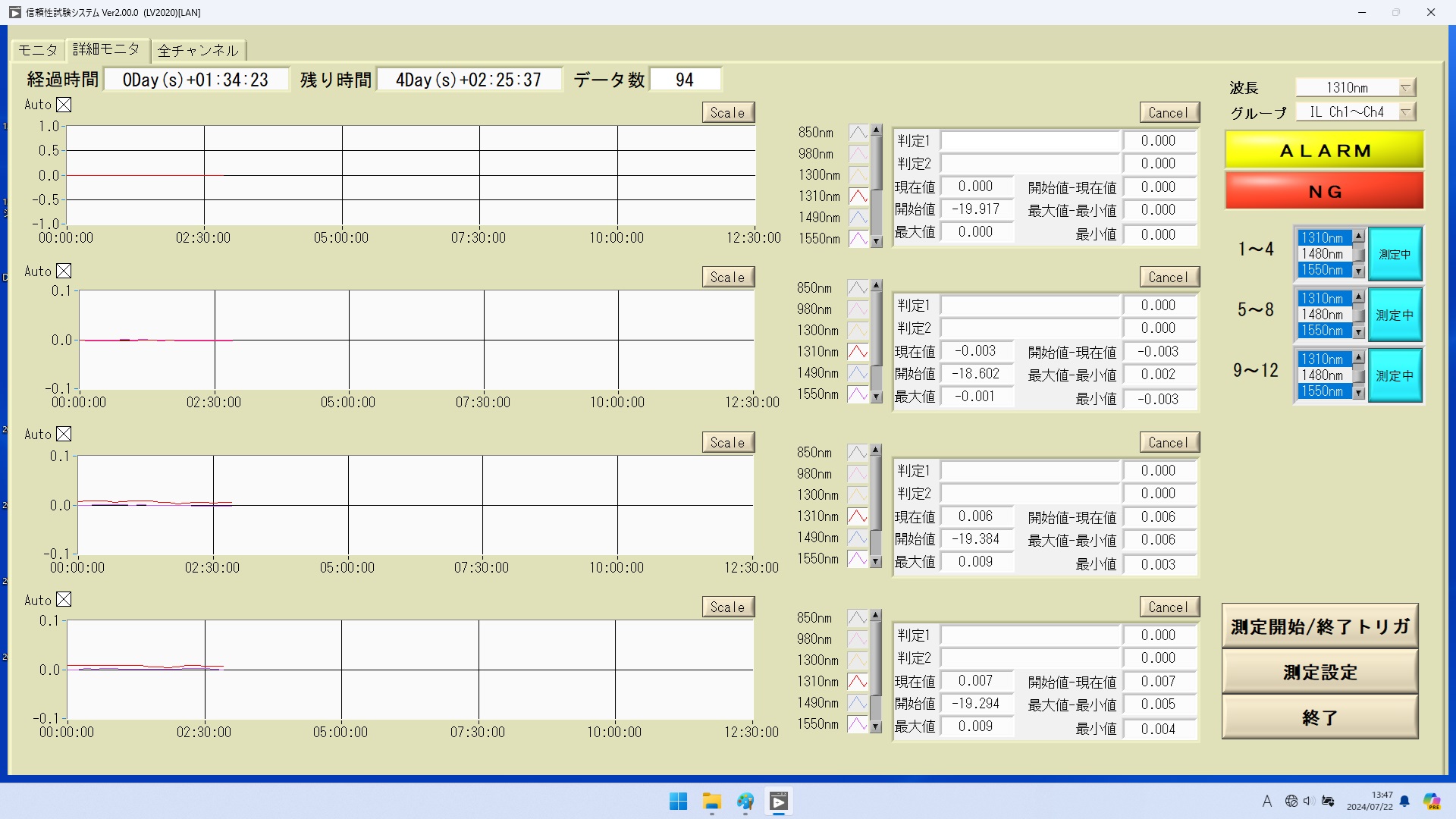Click Cancel button above fourth data panel
This screenshot has height=819, width=1456.
(x=1169, y=607)
